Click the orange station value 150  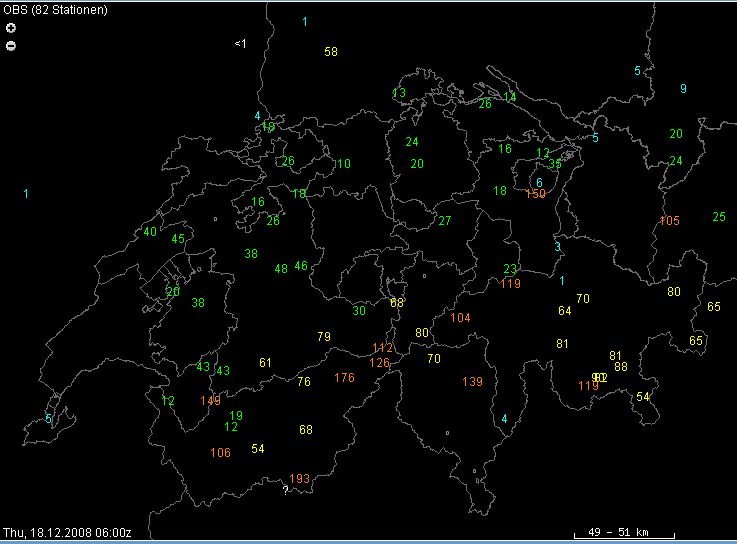pos(536,194)
